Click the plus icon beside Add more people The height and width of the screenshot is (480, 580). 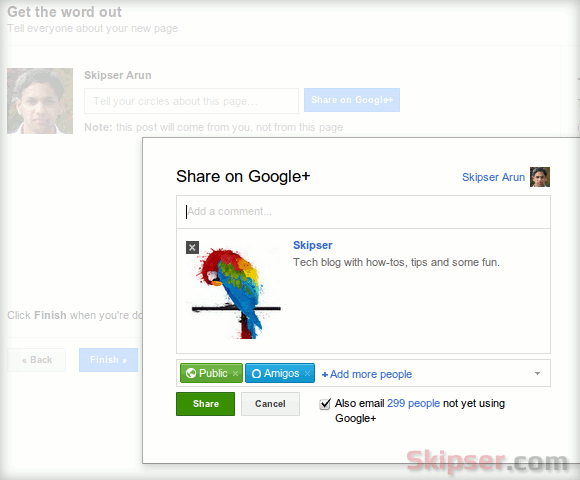[325, 375]
